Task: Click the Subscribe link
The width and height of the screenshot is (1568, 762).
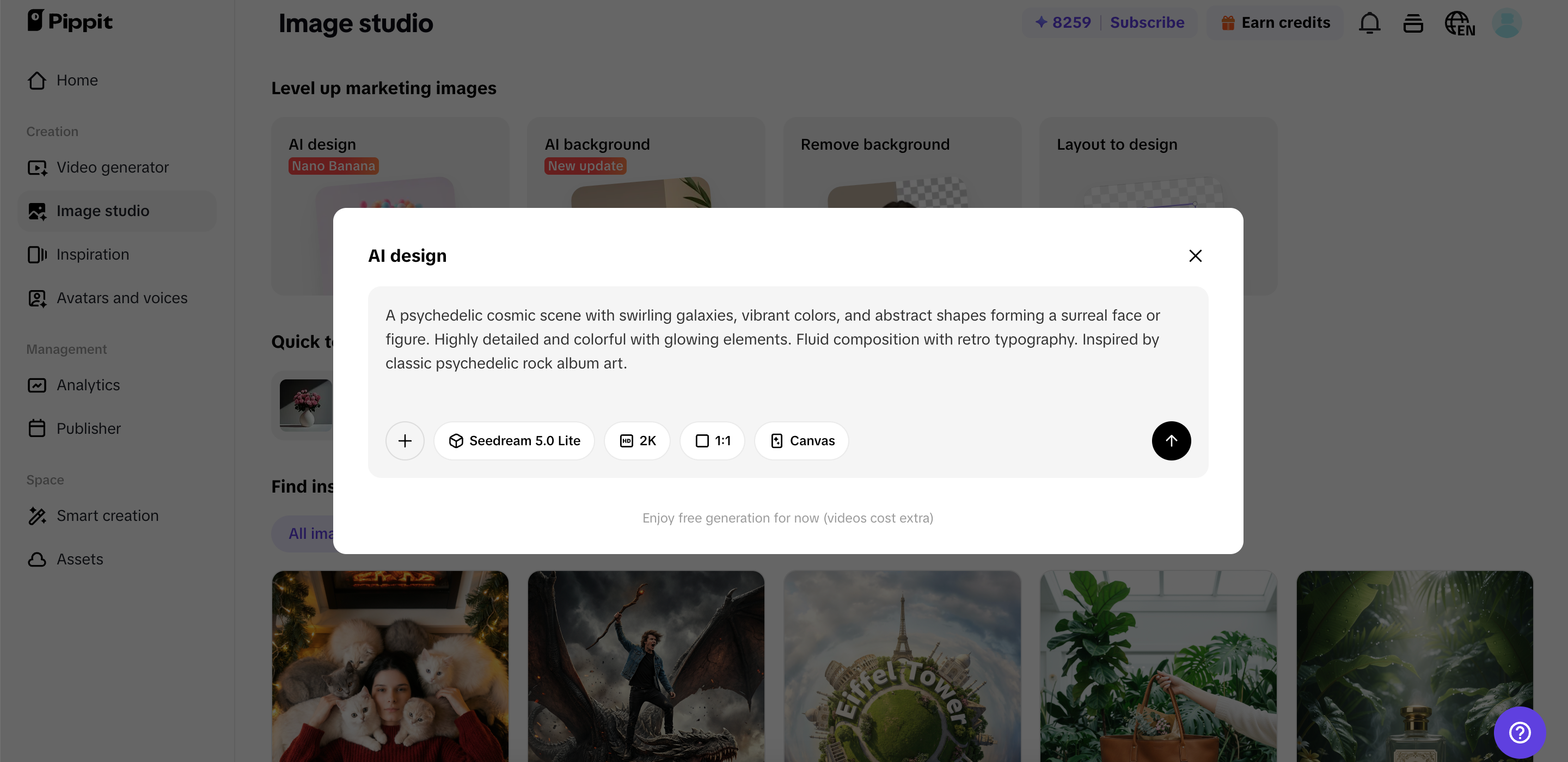Action: pos(1147,22)
